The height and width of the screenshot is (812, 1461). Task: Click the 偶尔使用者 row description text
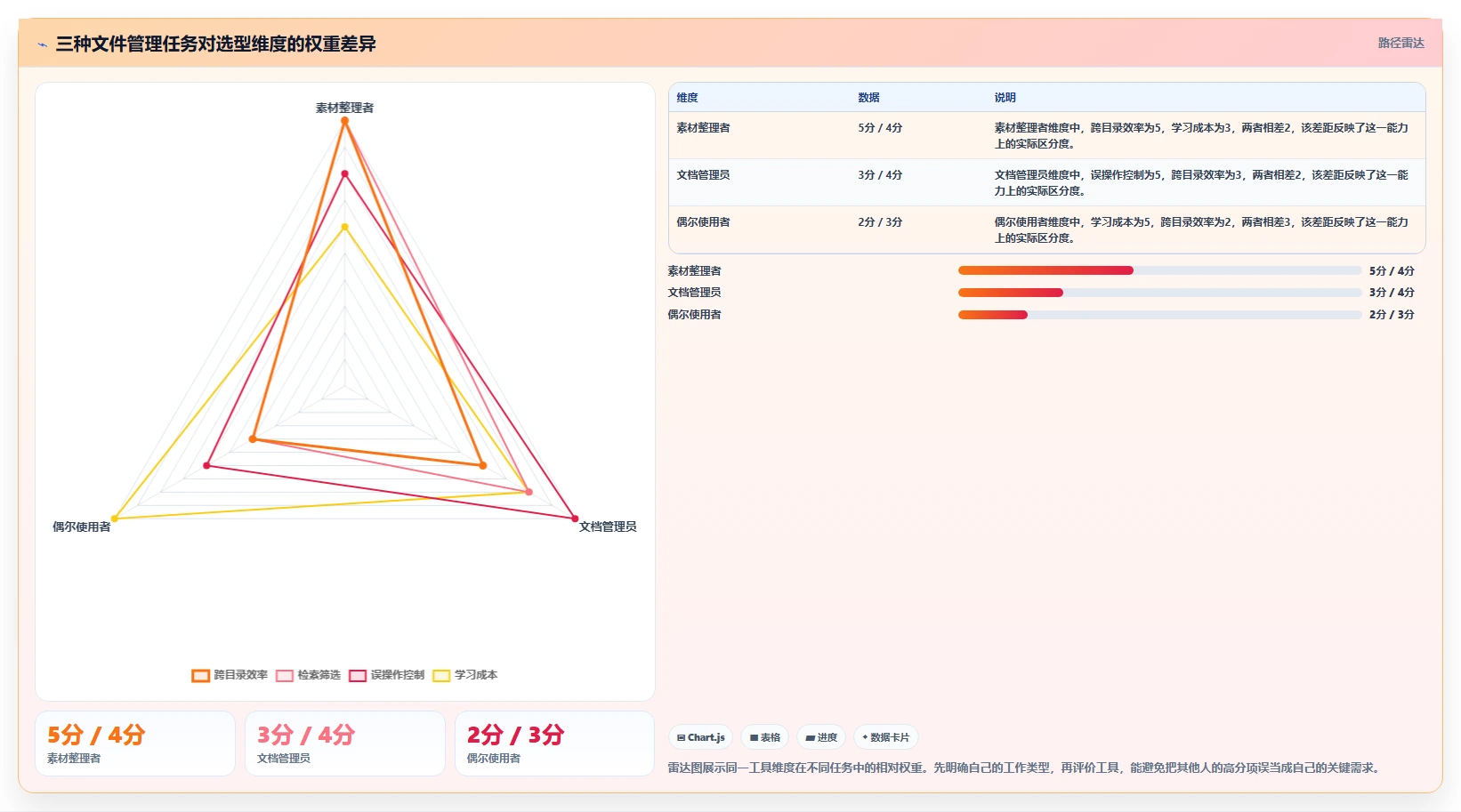(x=1201, y=230)
